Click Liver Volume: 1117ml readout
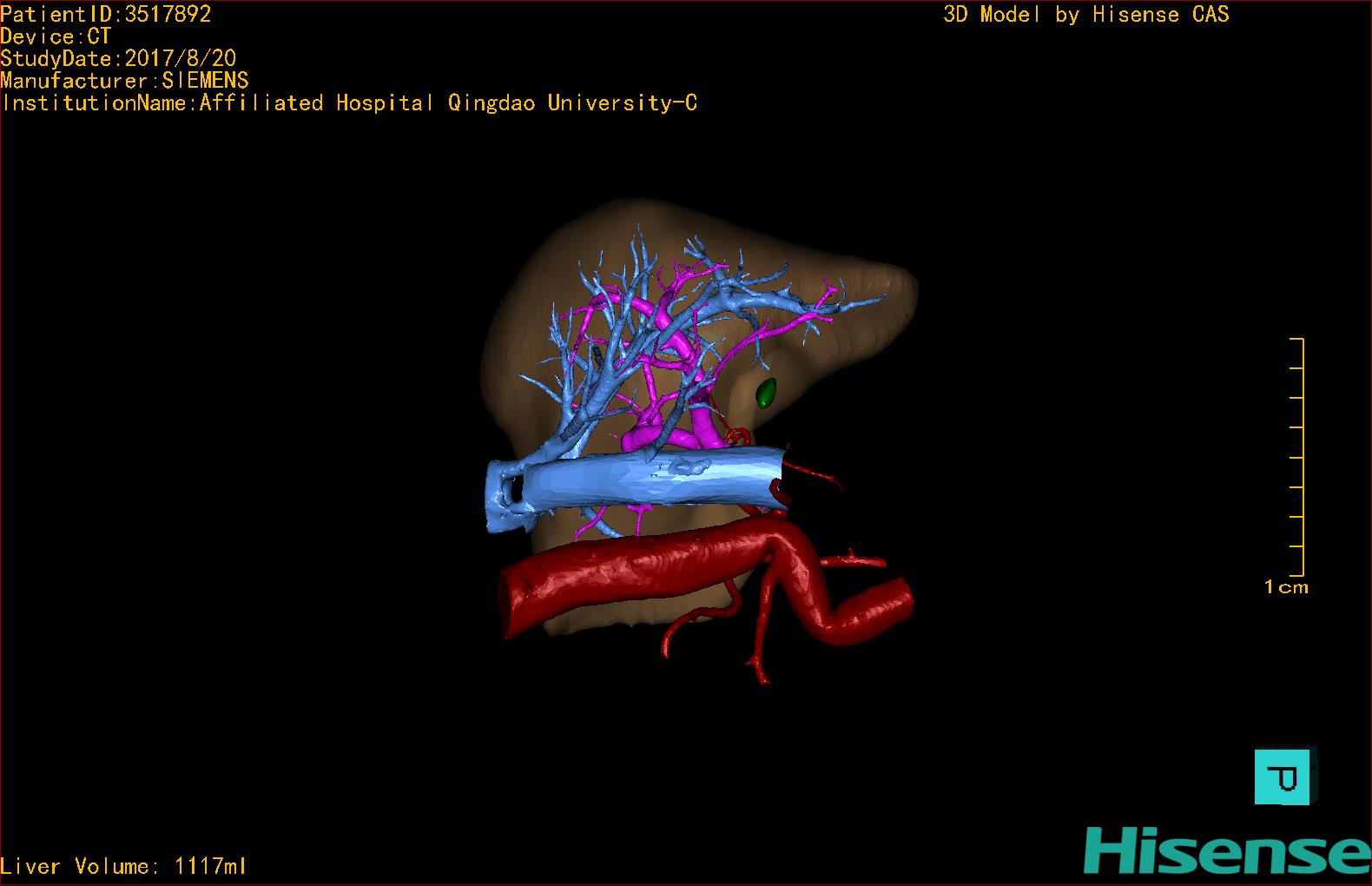The height and width of the screenshot is (886, 1372). point(123,866)
